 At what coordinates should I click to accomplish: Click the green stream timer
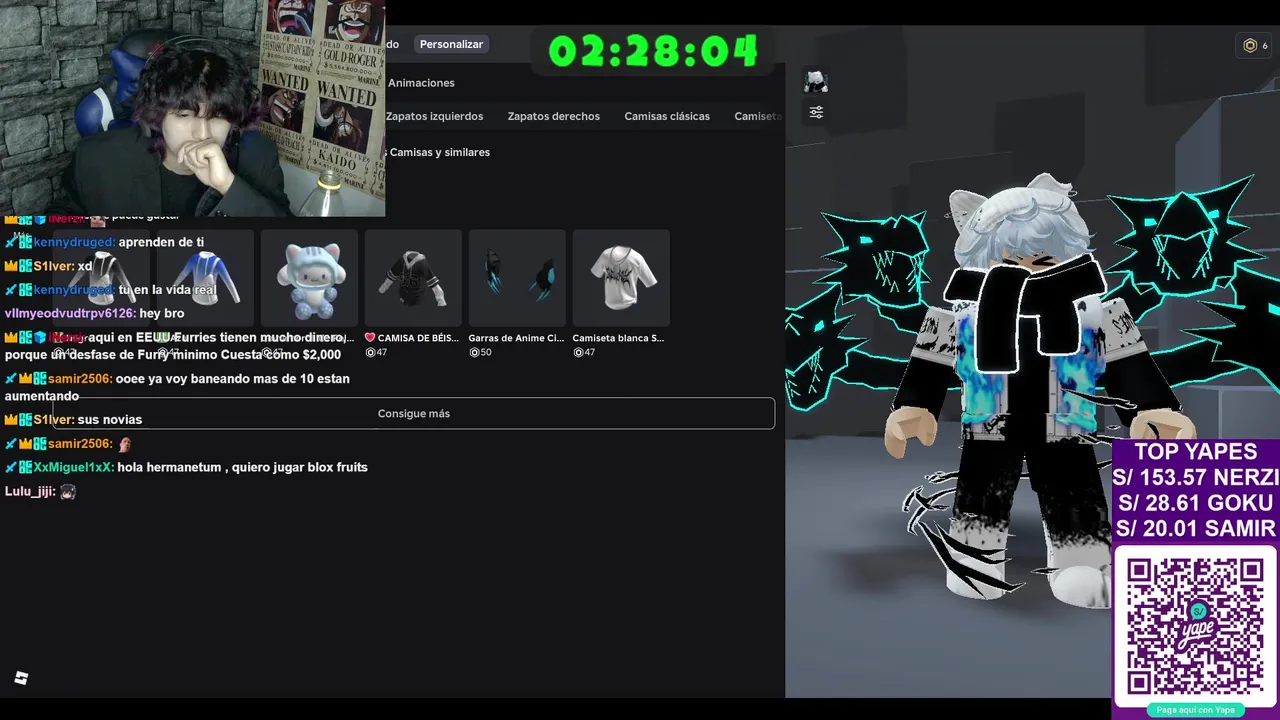pos(653,51)
